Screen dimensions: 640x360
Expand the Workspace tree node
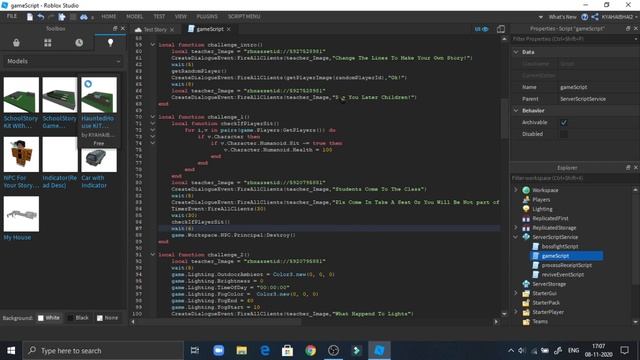point(516,190)
